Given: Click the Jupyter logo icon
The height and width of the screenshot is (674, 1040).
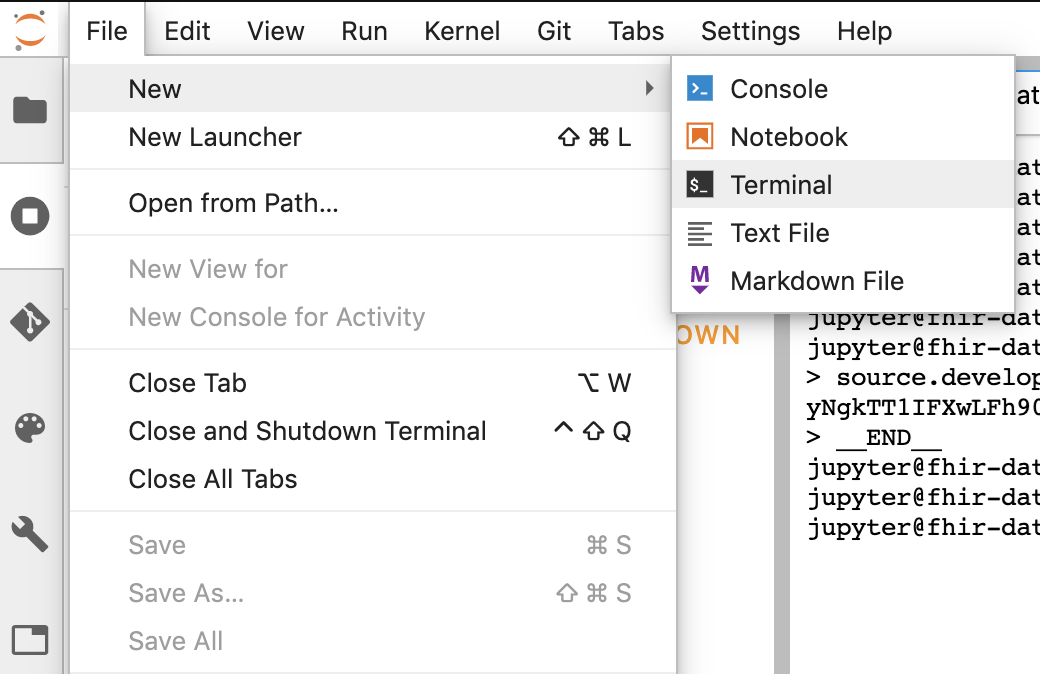Looking at the screenshot, I should coord(30,30).
